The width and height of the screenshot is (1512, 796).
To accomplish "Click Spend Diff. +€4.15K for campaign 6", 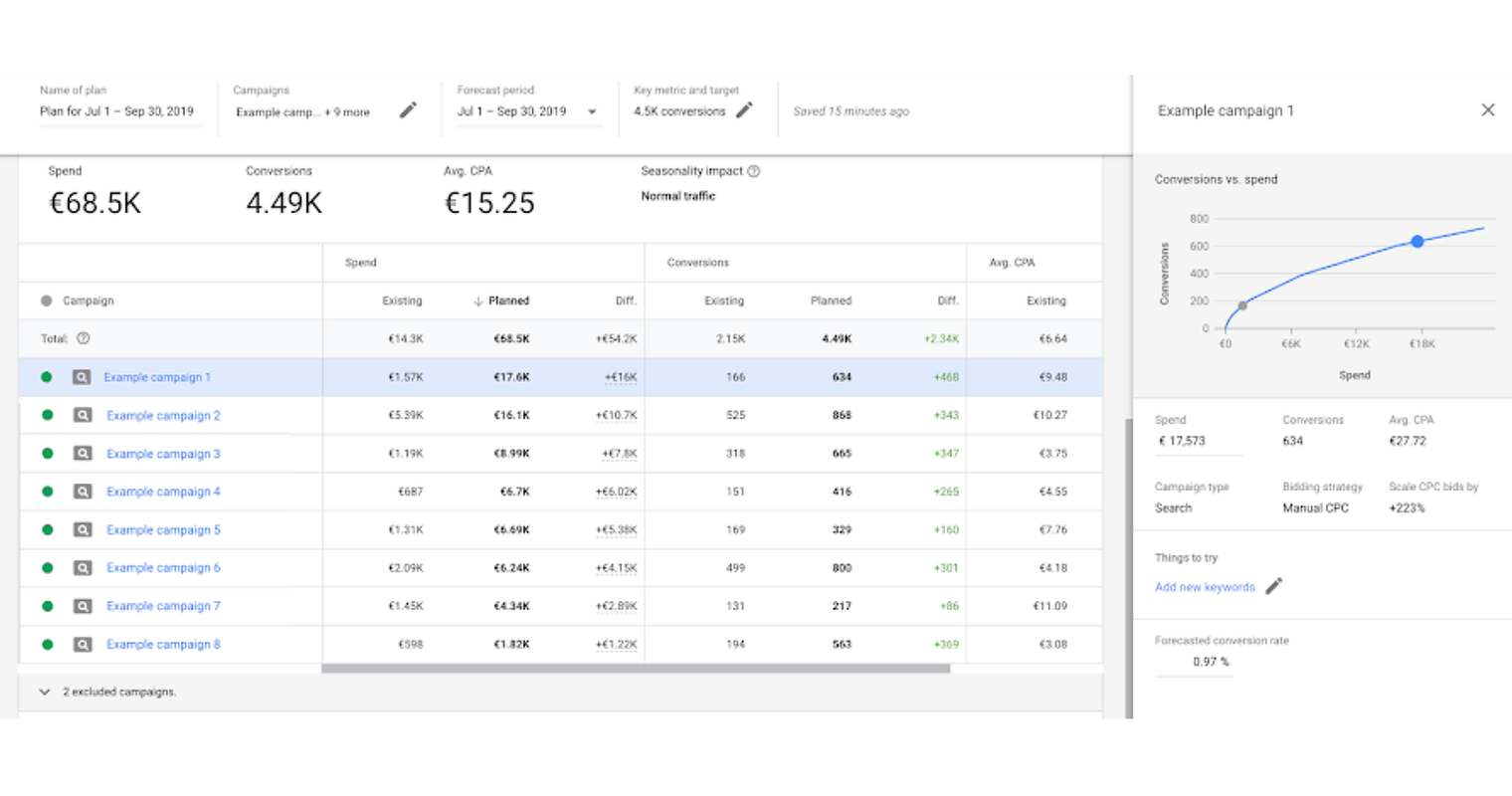I will [x=616, y=568].
